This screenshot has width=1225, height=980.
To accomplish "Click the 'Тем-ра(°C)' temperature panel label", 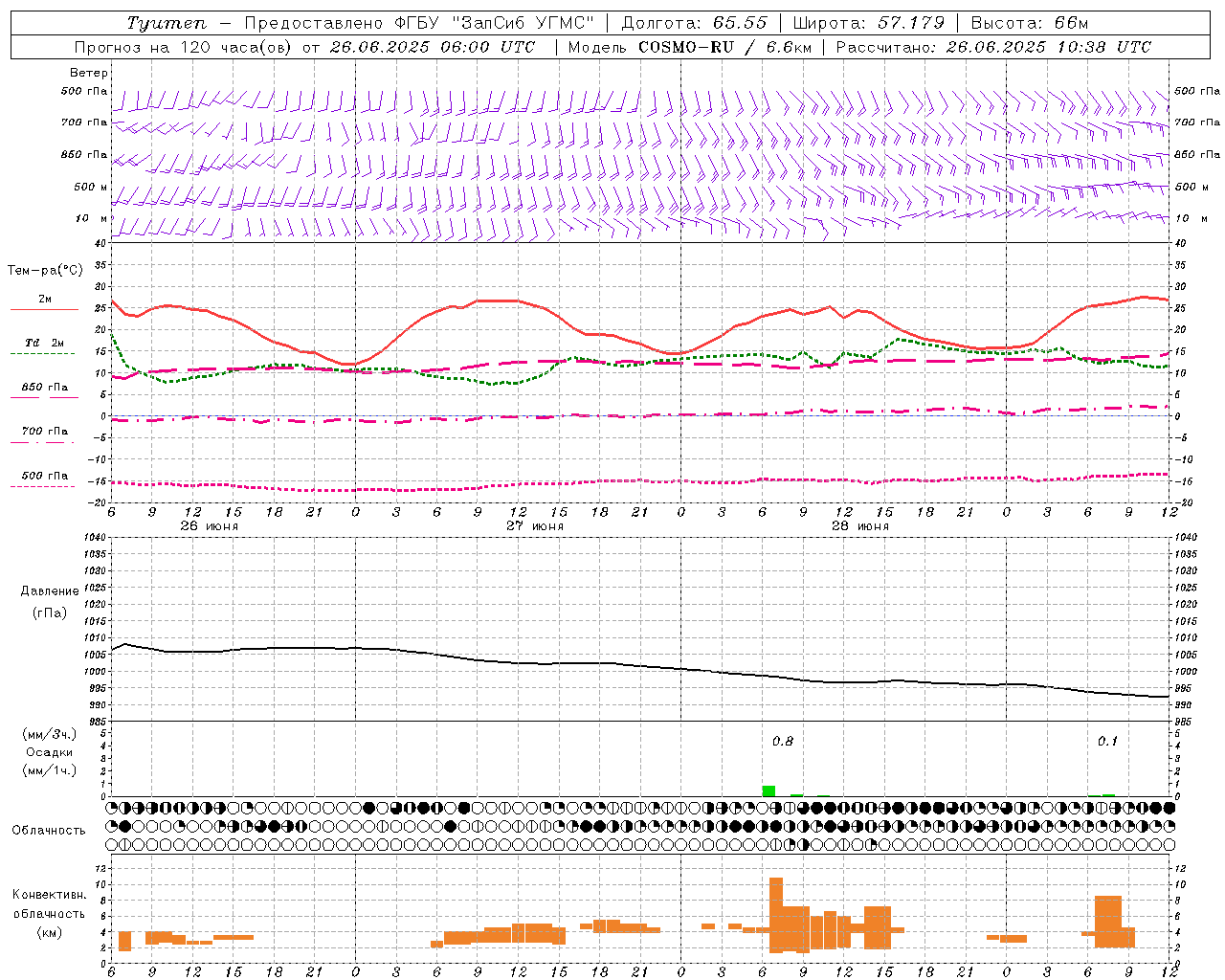I will [45, 271].
